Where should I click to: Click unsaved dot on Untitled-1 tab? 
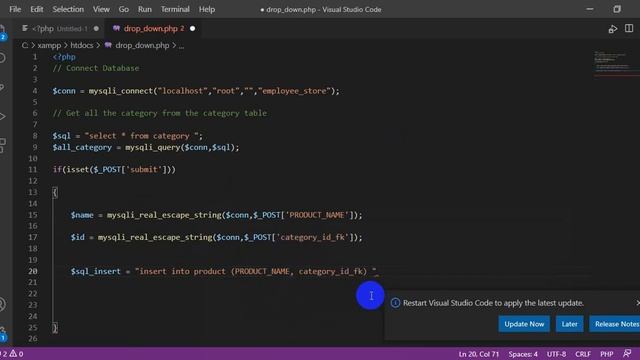point(96,29)
